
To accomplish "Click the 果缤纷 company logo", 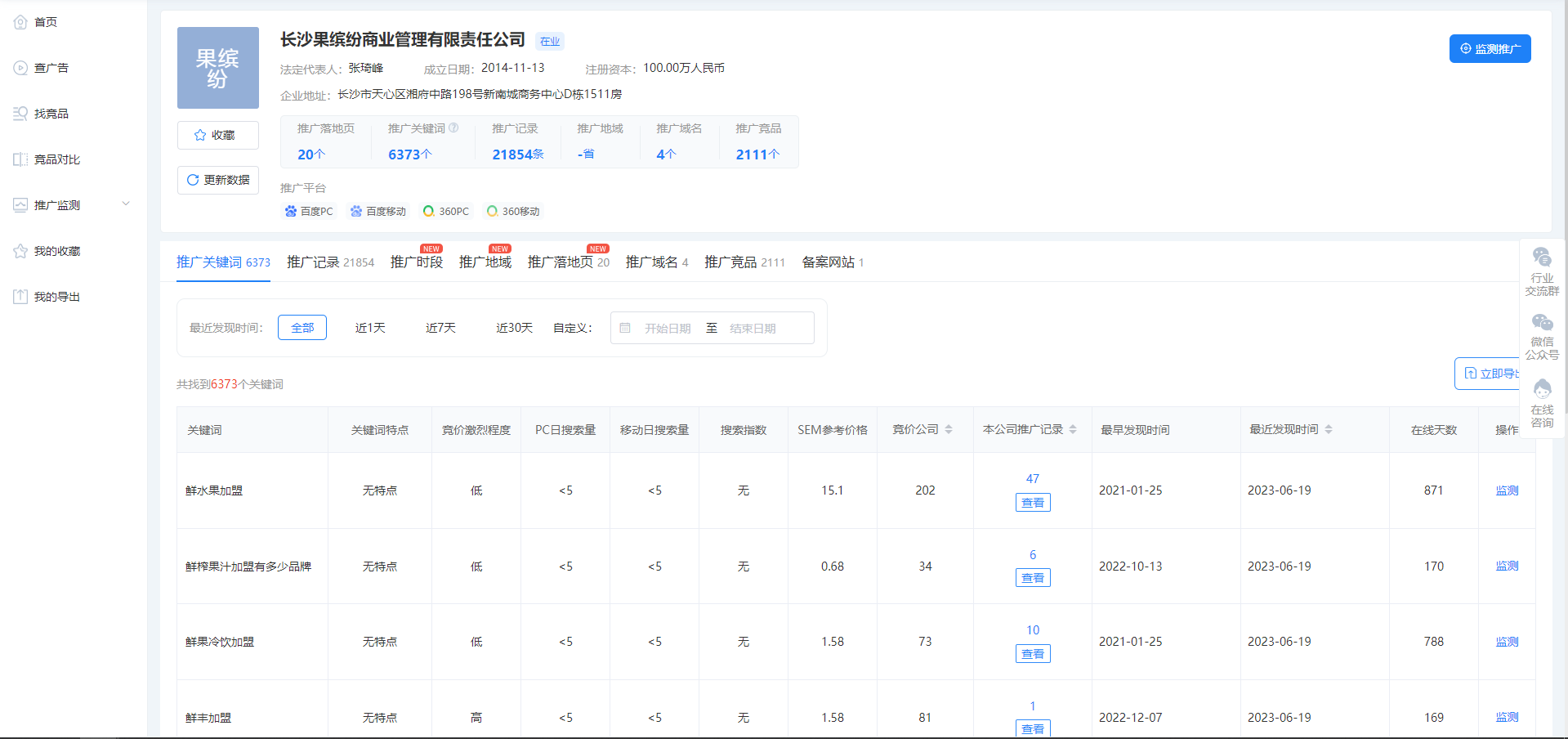I will click(218, 68).
